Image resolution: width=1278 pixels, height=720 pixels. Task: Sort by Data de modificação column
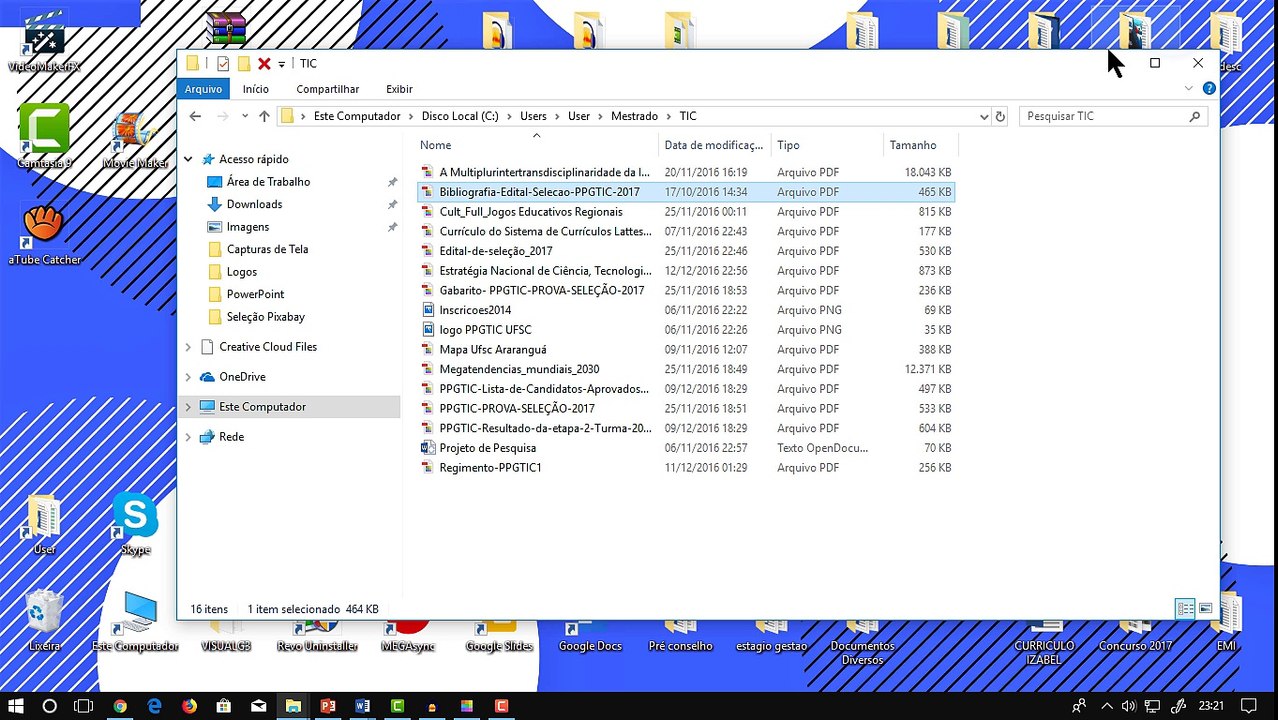714,145
